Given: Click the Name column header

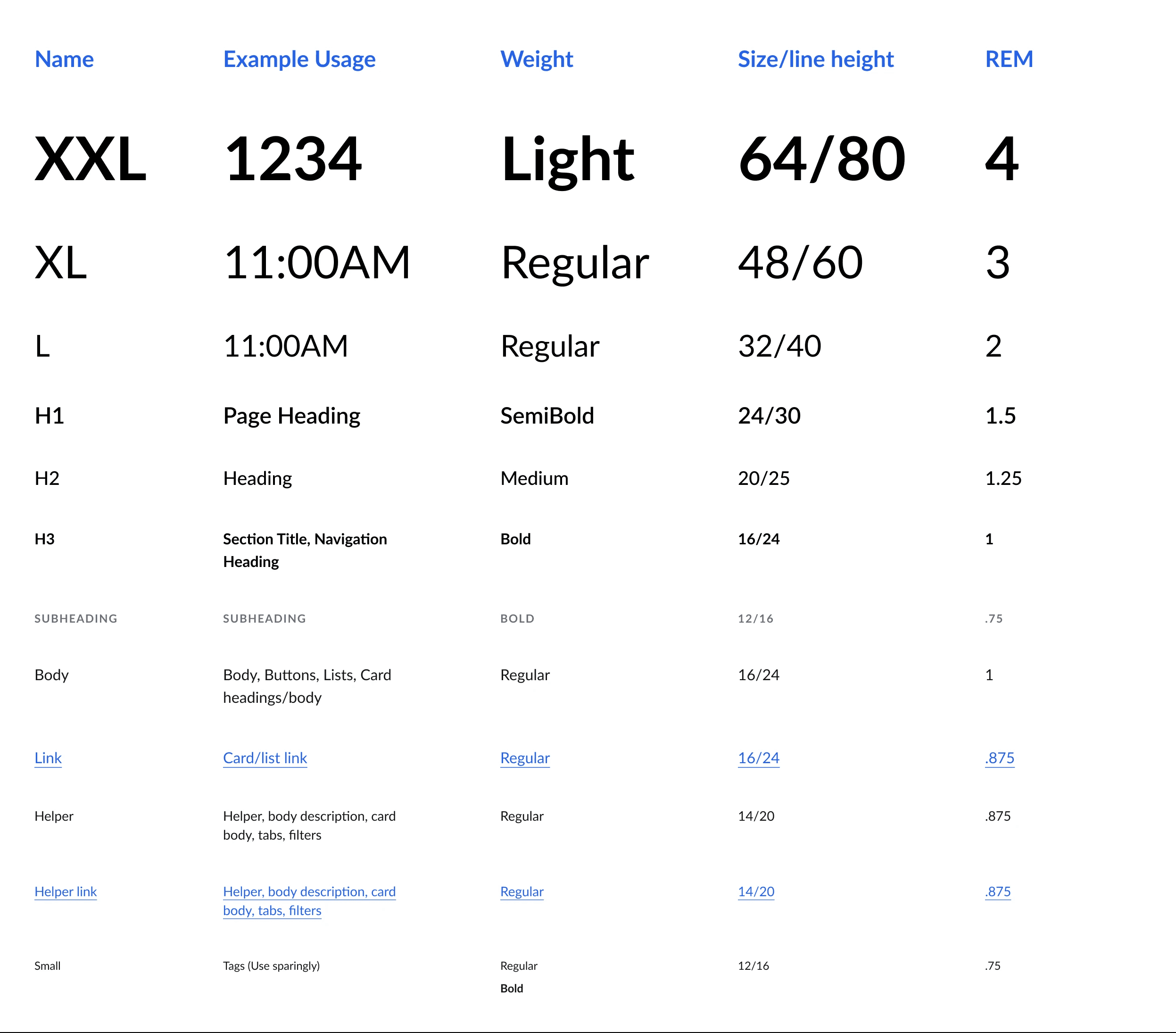Looking at the screenshot, I should [64, 59].
